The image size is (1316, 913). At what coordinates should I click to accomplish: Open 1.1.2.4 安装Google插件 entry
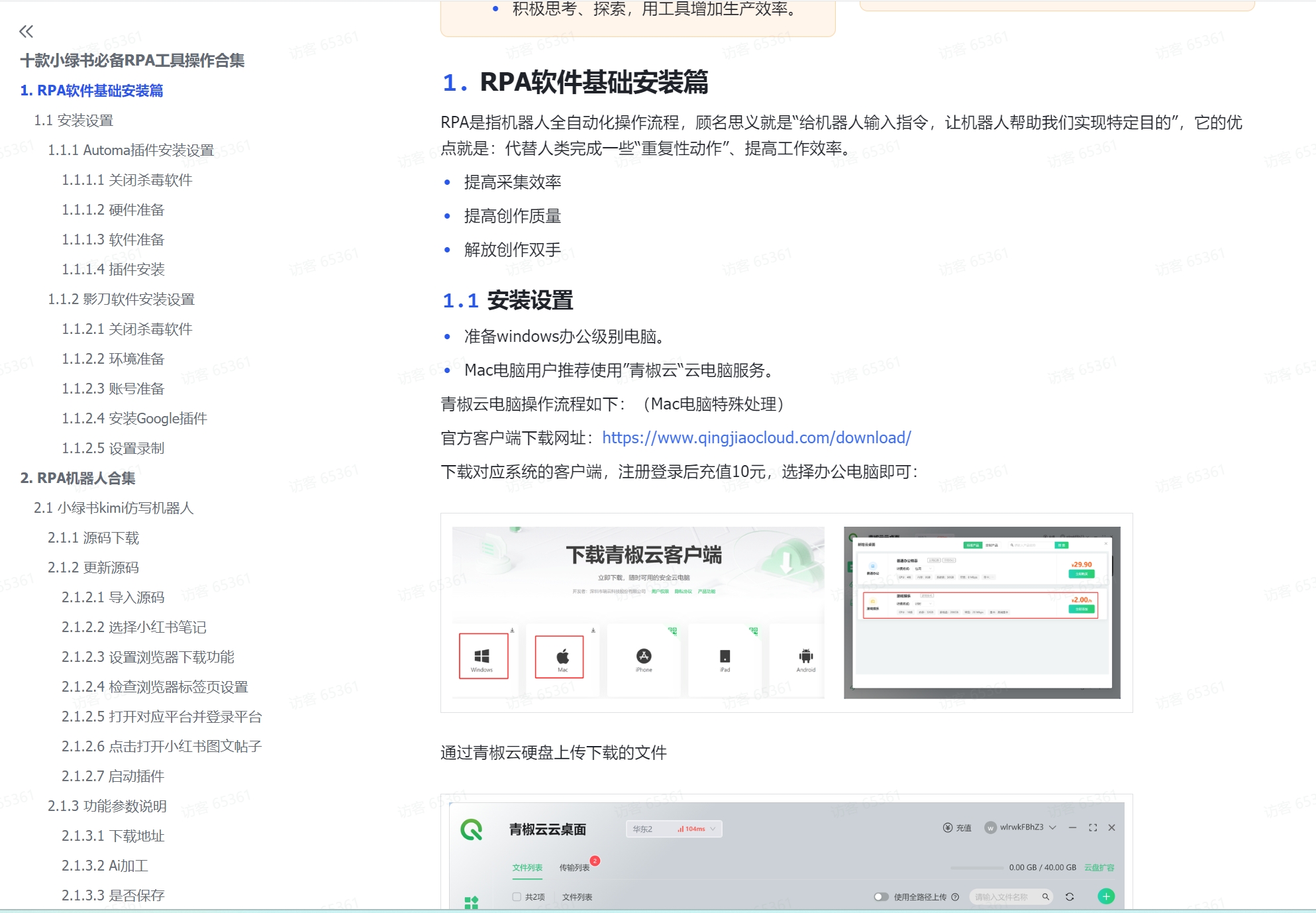tap(134, 418)
